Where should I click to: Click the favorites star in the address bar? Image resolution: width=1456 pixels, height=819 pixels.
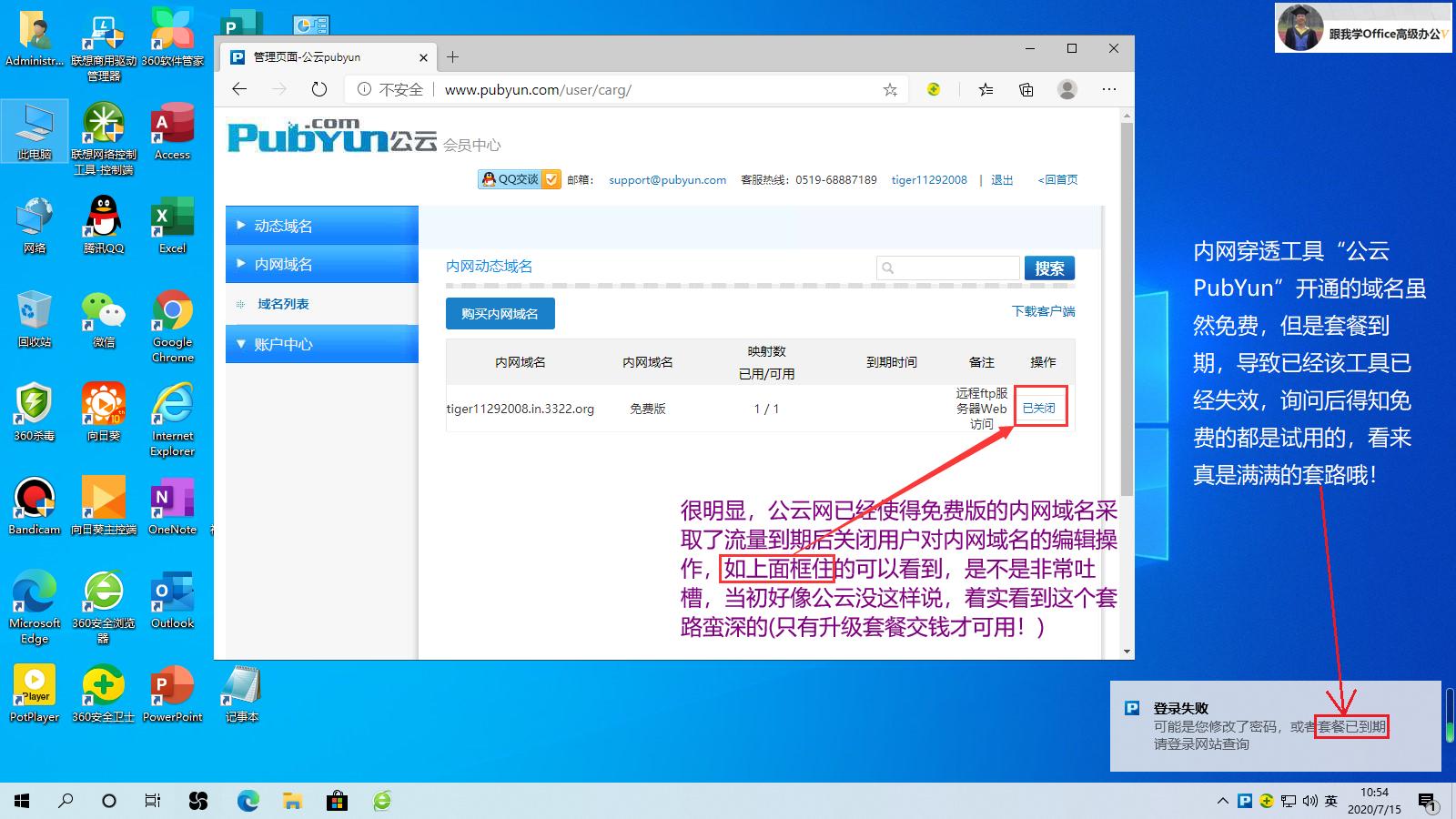pos(890,89)
